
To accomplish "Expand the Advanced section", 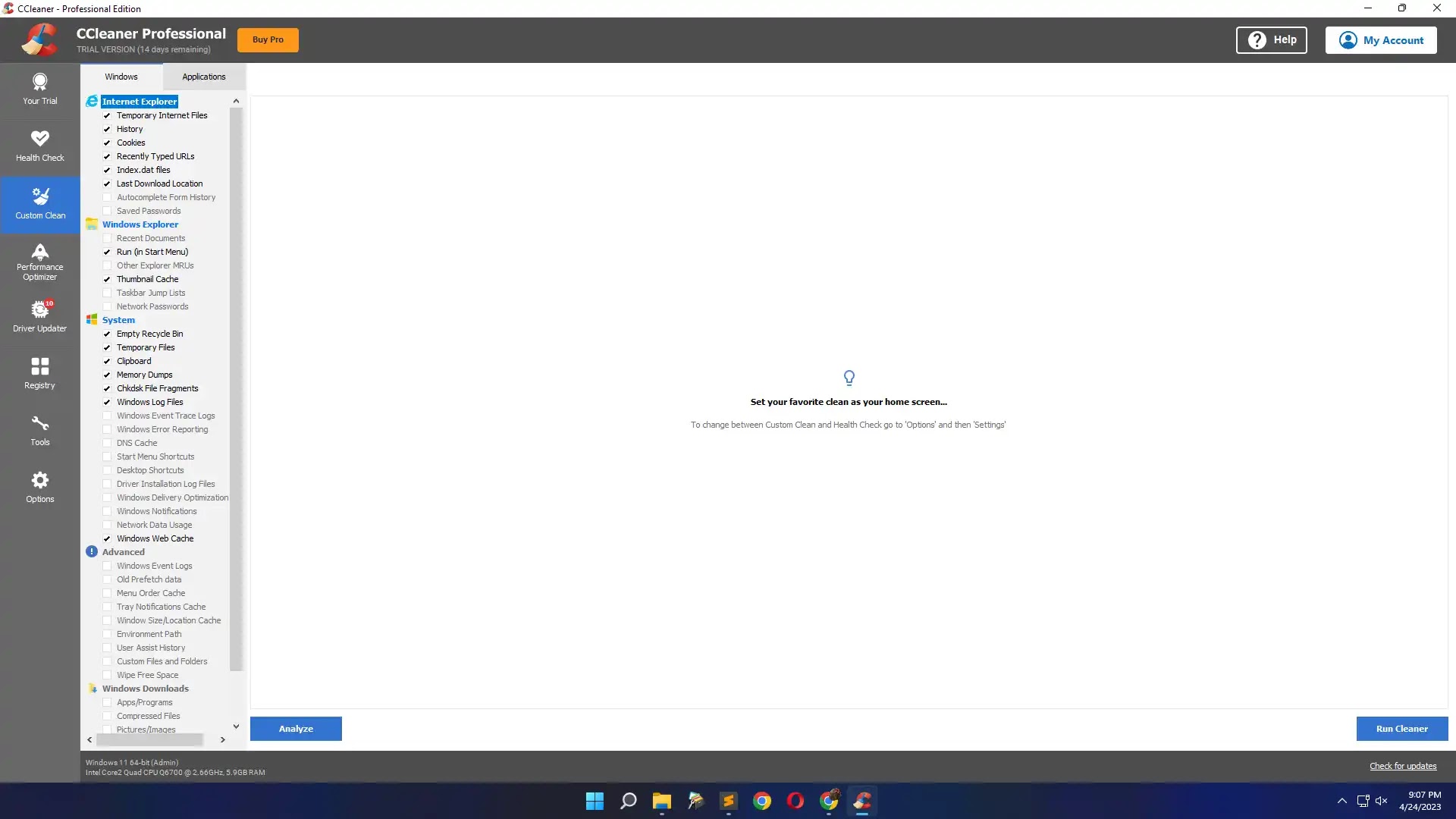I will coord(123,551).
